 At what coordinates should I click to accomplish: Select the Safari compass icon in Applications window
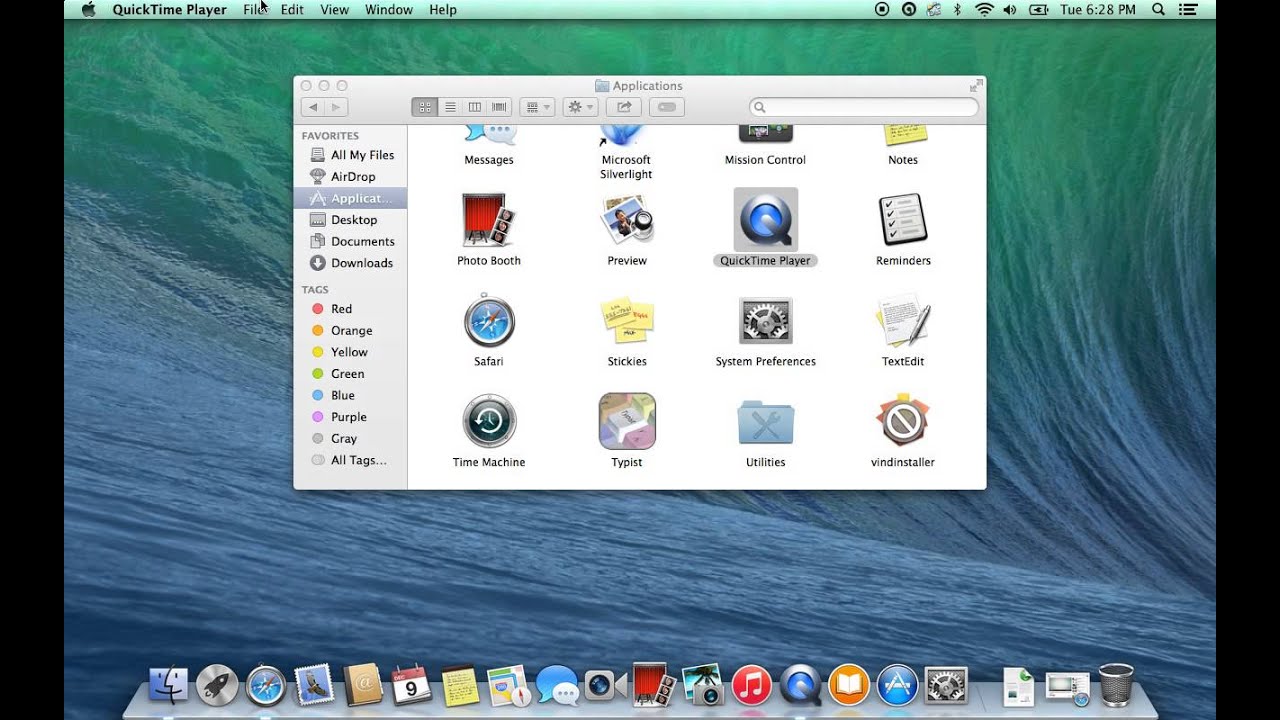tap(489, 321)
